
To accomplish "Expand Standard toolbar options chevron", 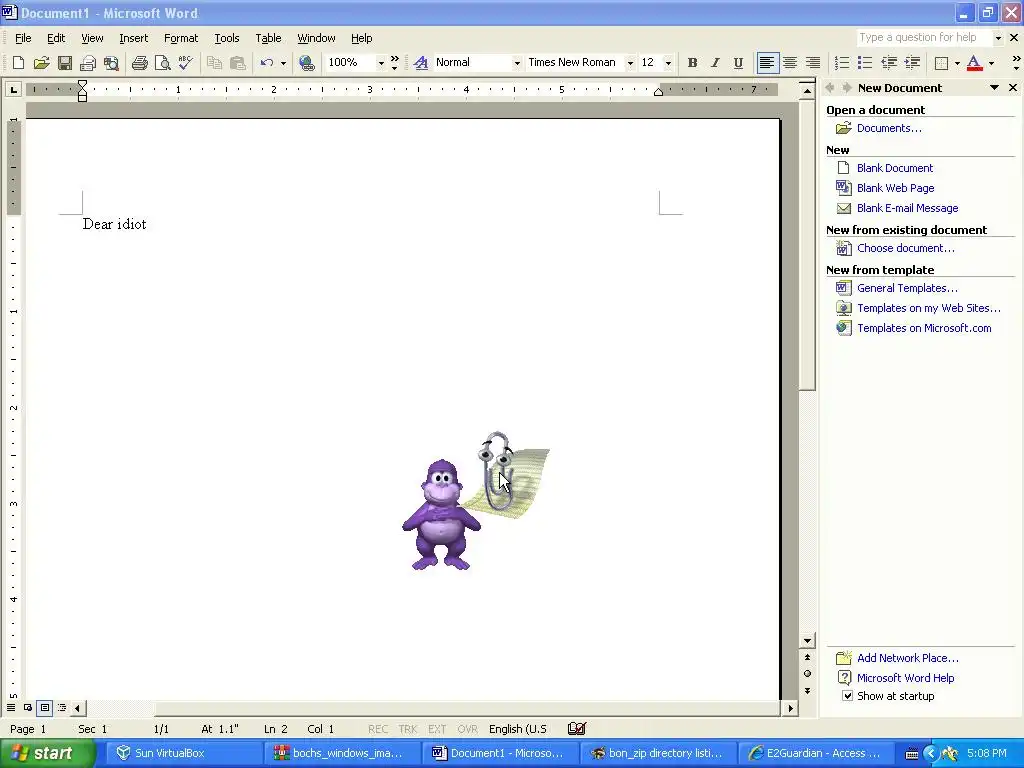I will 394,63.
